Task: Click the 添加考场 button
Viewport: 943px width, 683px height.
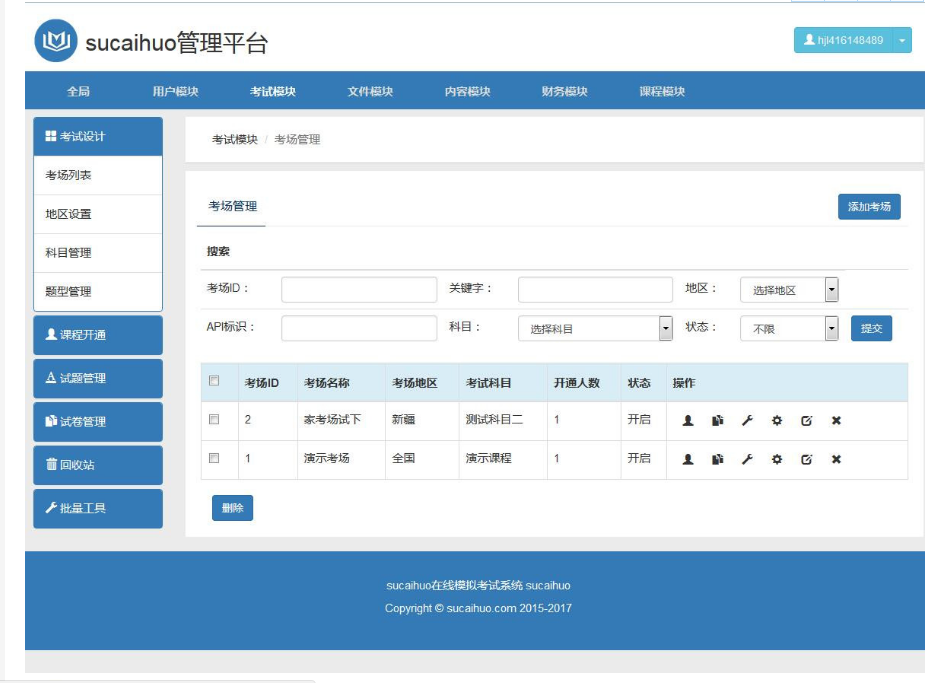Action: (x=869, y=207)
